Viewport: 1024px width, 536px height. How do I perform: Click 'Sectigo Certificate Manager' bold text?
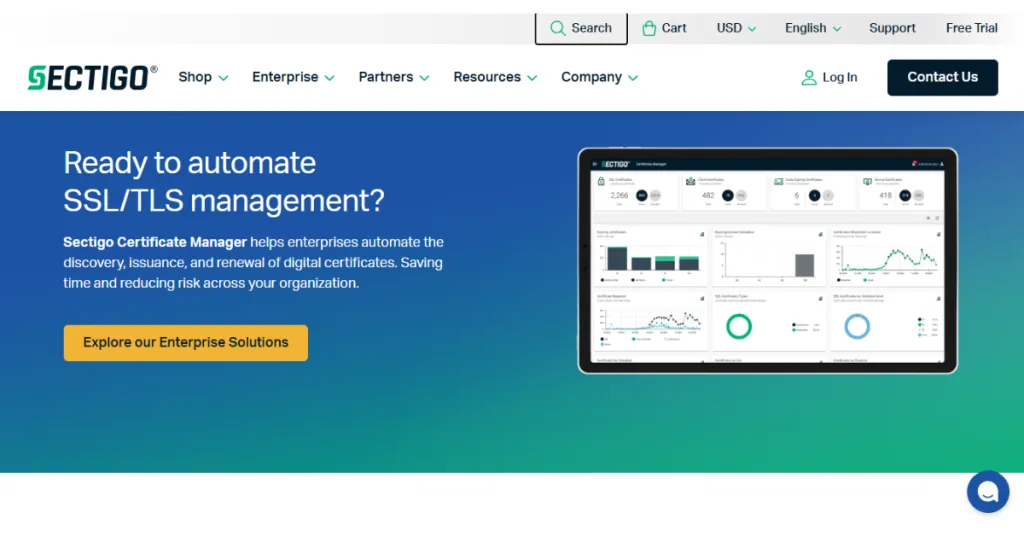click(x=155, y=242)
